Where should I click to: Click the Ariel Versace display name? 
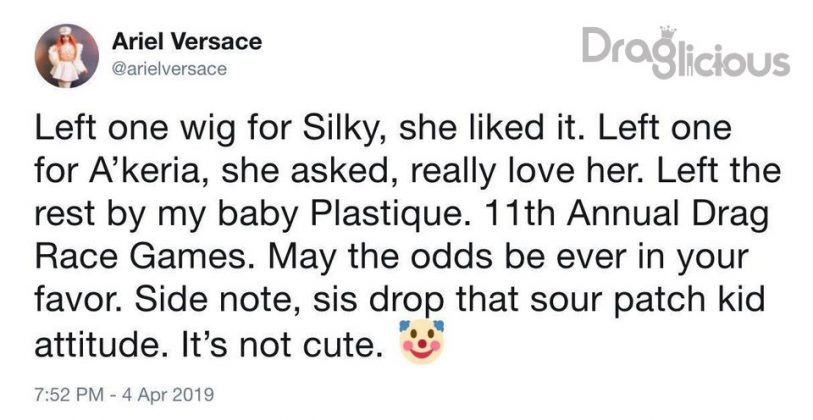(x=187, y=42)
